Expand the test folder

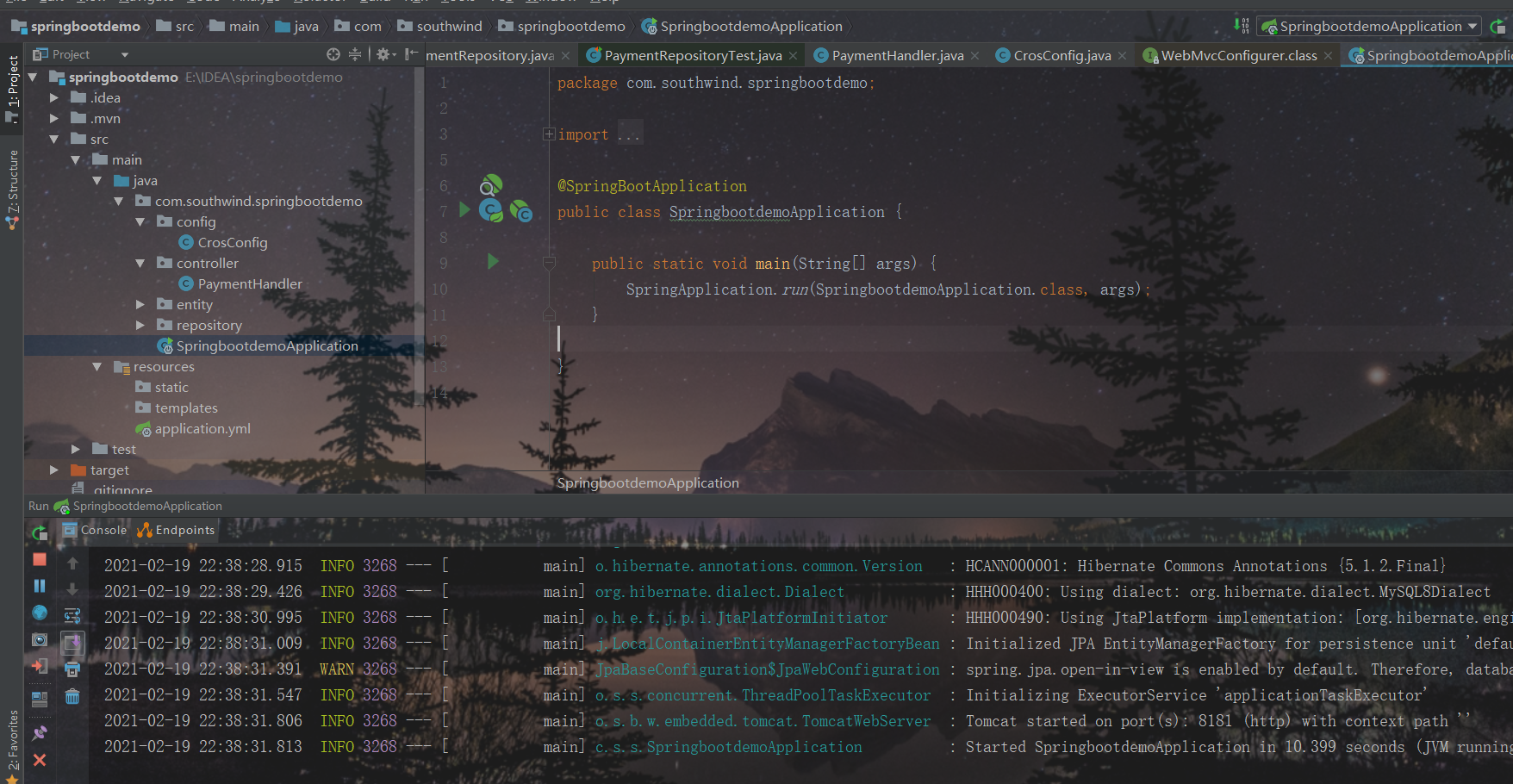click(75, 449)
